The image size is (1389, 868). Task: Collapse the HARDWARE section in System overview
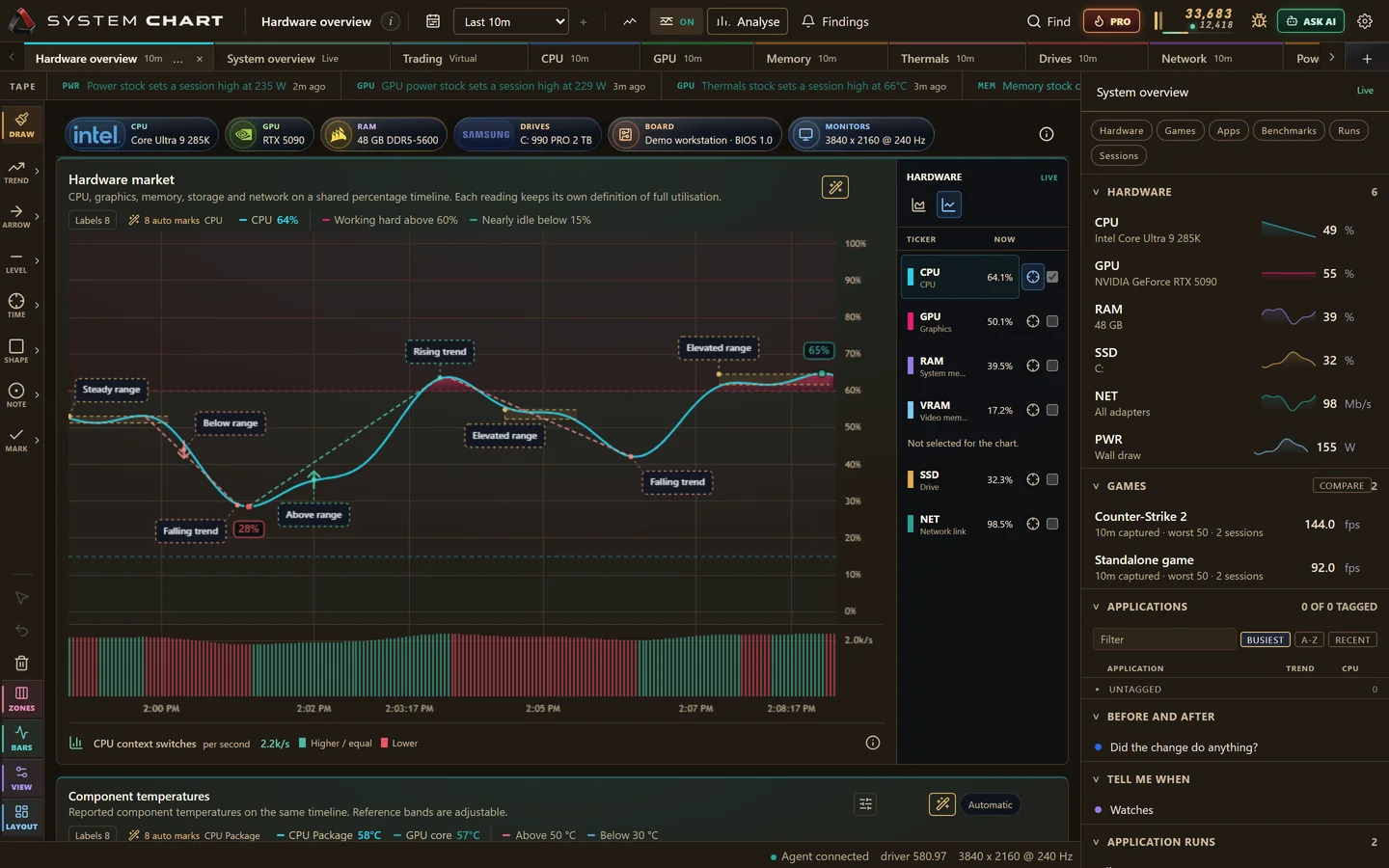(x=1096, y=192)
